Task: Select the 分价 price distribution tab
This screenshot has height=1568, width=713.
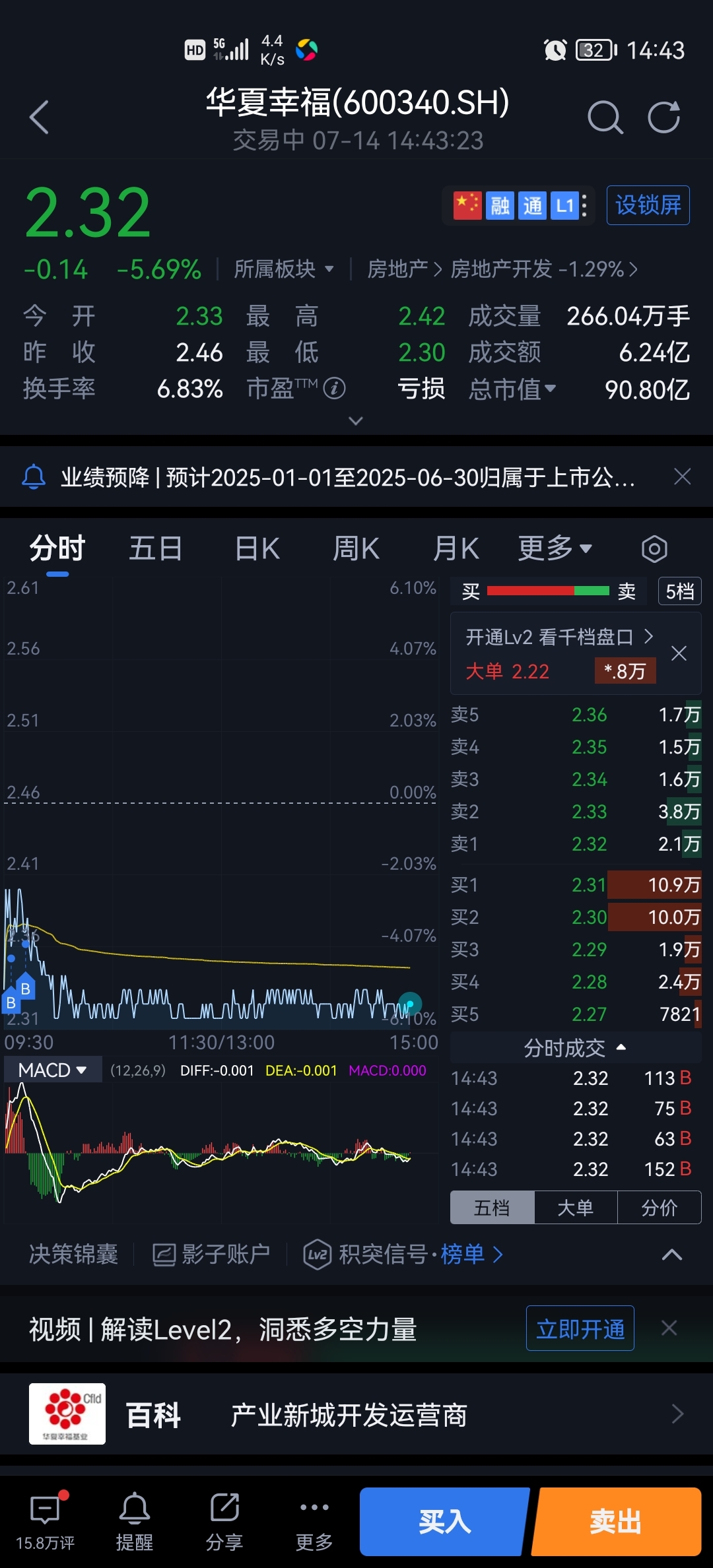Action: pos(660,1208)
